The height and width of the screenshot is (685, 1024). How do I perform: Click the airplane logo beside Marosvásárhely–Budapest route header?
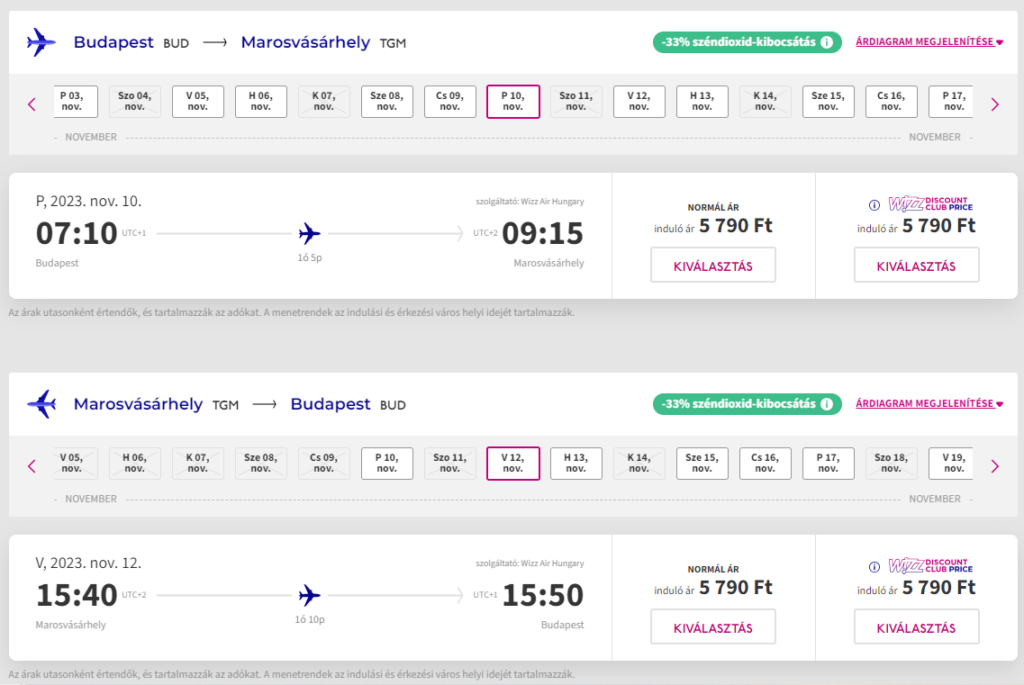point(41,404)
